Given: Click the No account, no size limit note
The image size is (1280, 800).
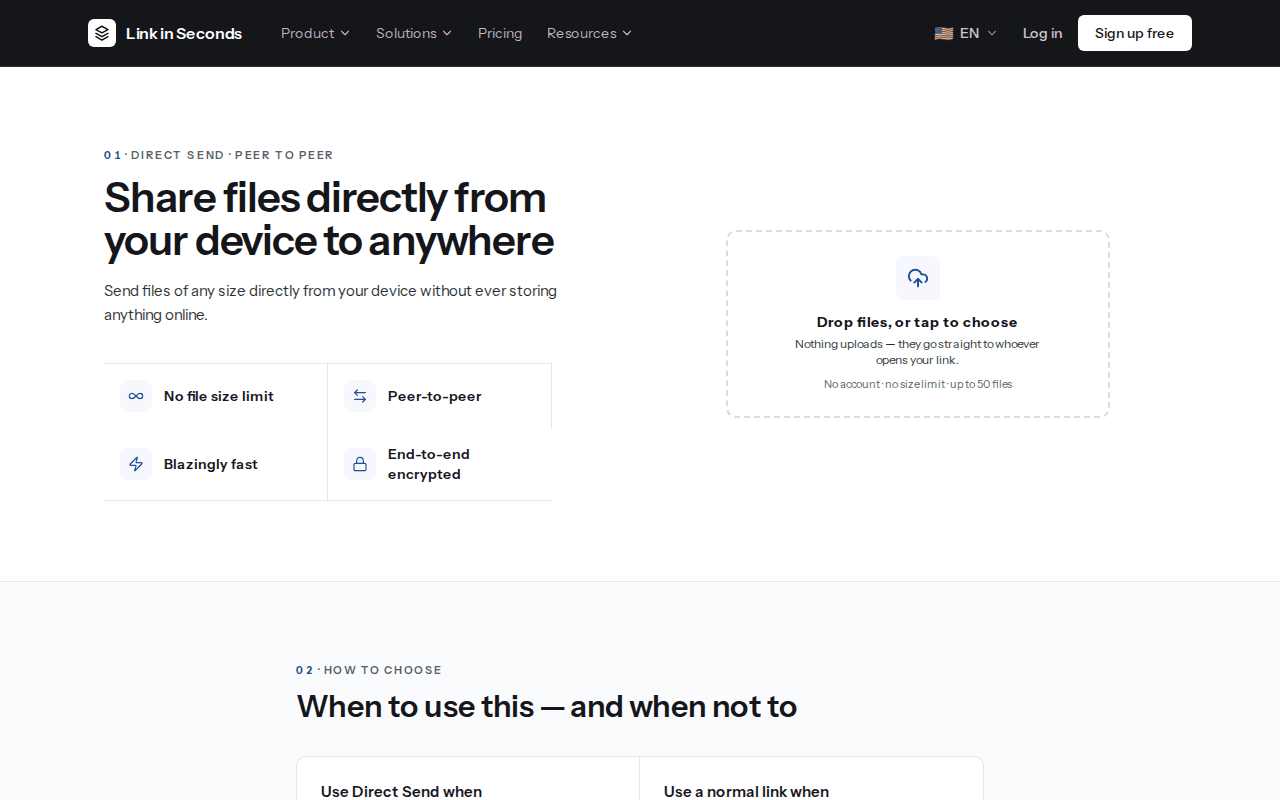Looking at the screenshot, I should pyautogui.click(x=918, y=384).
